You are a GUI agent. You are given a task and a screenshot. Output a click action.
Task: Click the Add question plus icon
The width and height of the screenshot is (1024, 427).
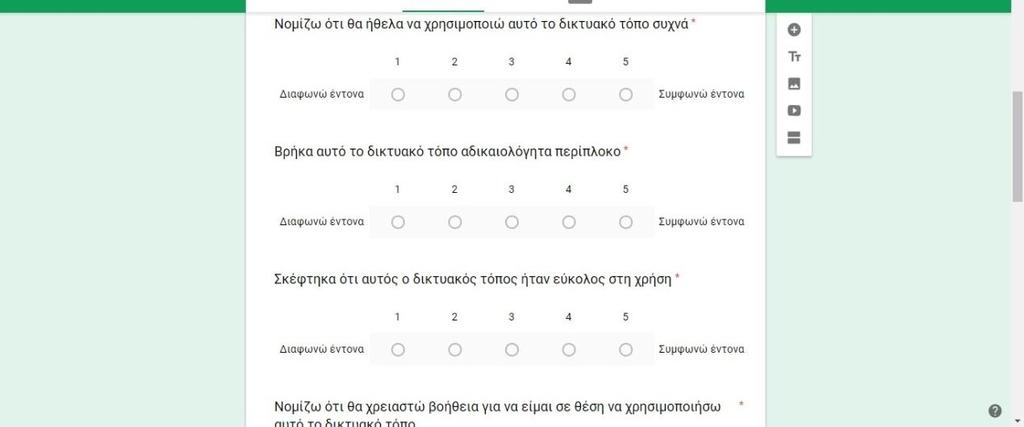tap(794, 29)
